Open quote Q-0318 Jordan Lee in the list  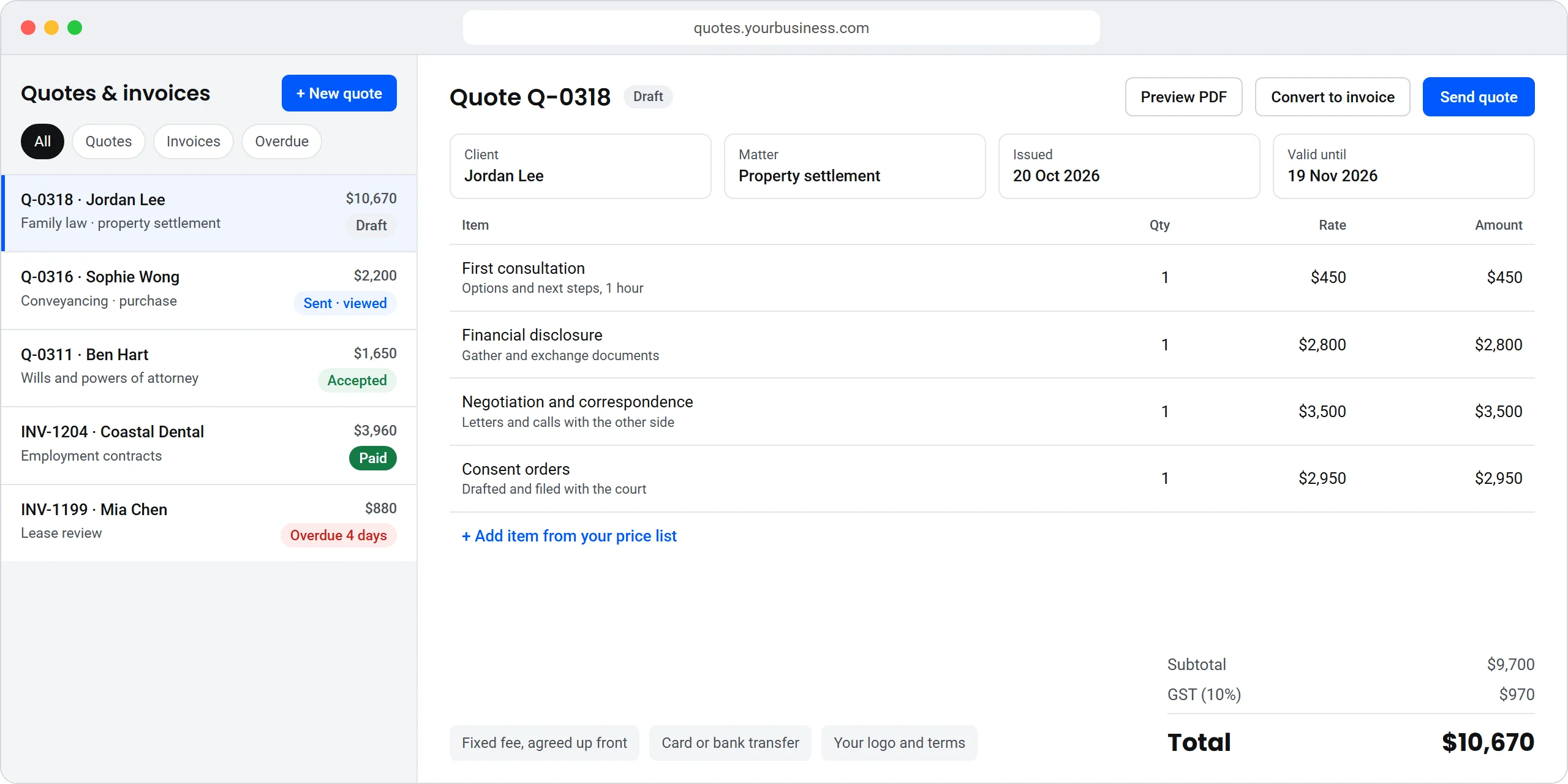[209, 213]
